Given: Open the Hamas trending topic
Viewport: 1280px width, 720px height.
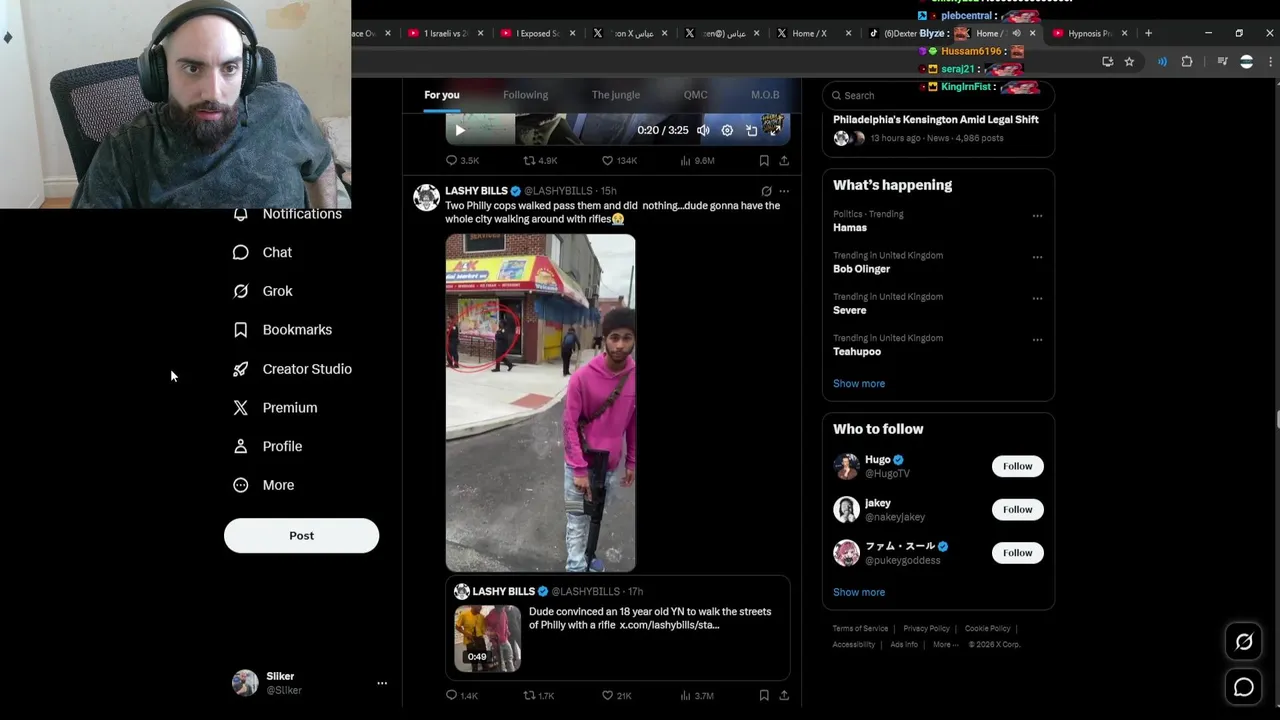Looking at the screenshot, I should click(x=850, y=227).
